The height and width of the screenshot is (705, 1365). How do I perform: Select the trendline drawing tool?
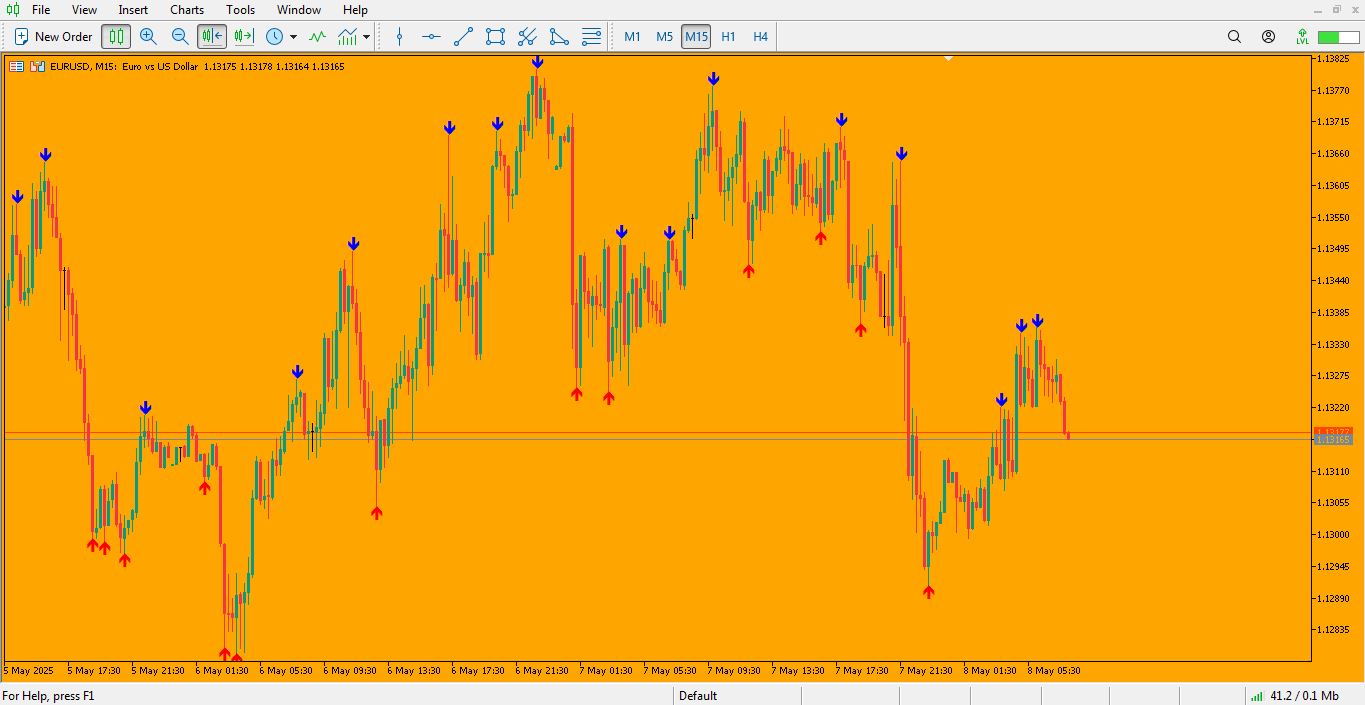[463, 37]
